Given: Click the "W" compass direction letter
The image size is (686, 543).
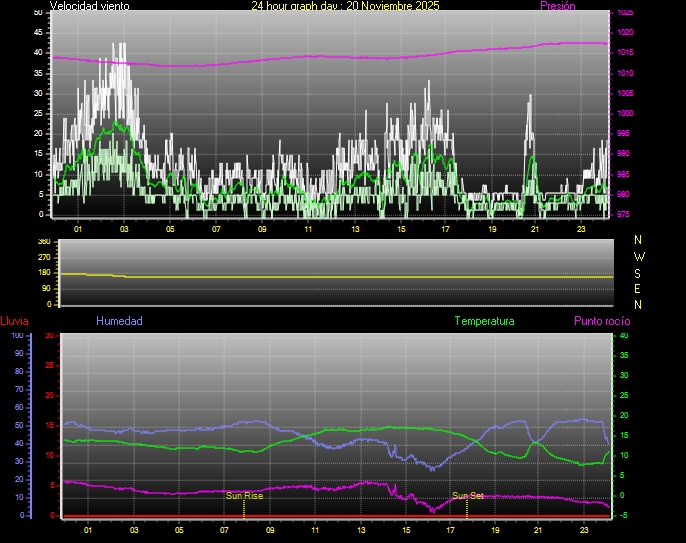Looking at the screenshot, I should coord(639,256).
